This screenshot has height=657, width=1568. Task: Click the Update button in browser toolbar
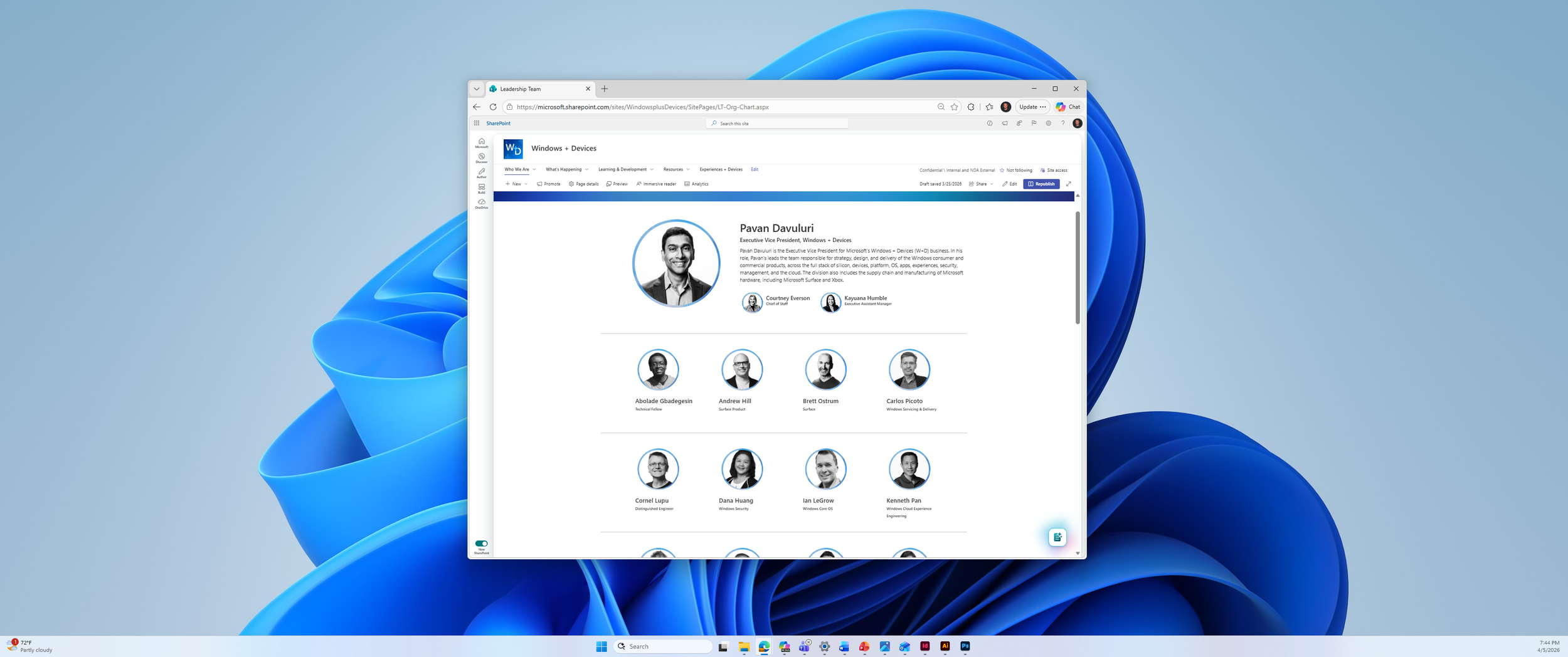(x=1032, y=107)
